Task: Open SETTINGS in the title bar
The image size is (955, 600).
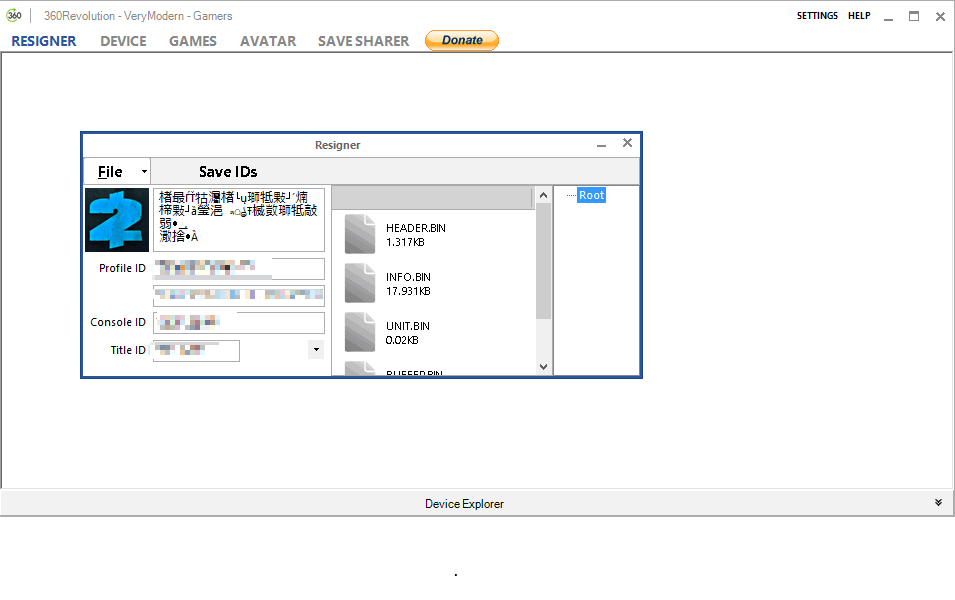Action: click(817, 16)
